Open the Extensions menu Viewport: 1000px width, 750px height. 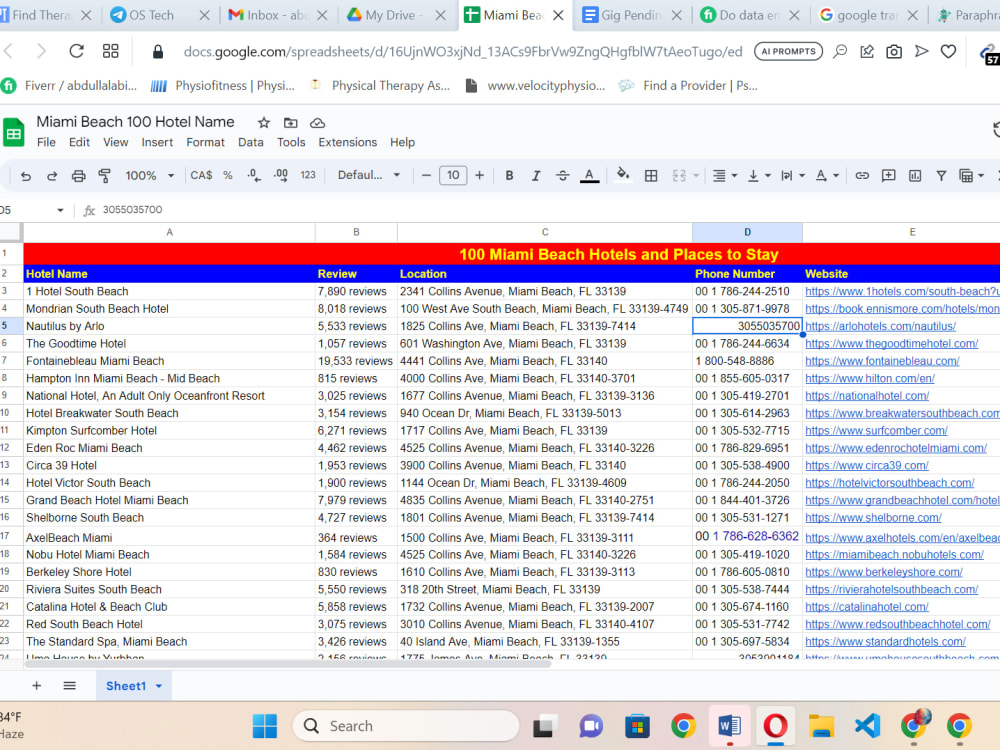(x=348, y=142)
